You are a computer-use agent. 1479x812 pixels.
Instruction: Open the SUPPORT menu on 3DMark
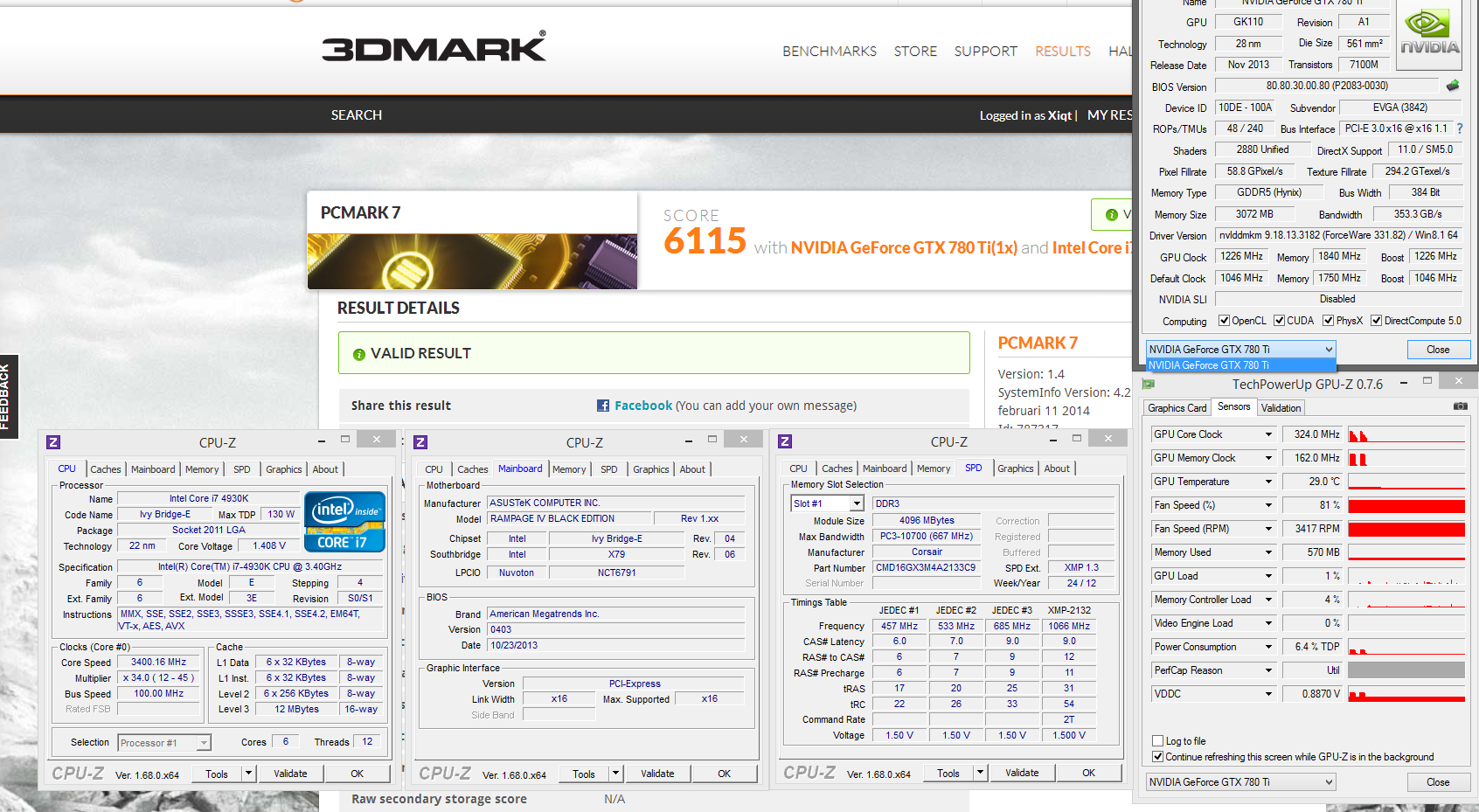coord(985,52)
